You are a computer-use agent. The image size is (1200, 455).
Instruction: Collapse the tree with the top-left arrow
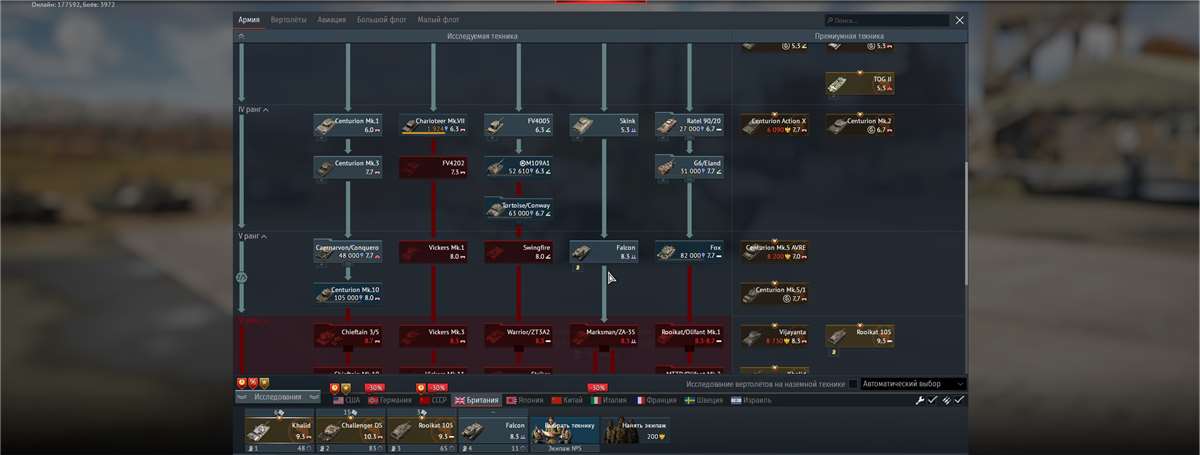tap(241, 36)
